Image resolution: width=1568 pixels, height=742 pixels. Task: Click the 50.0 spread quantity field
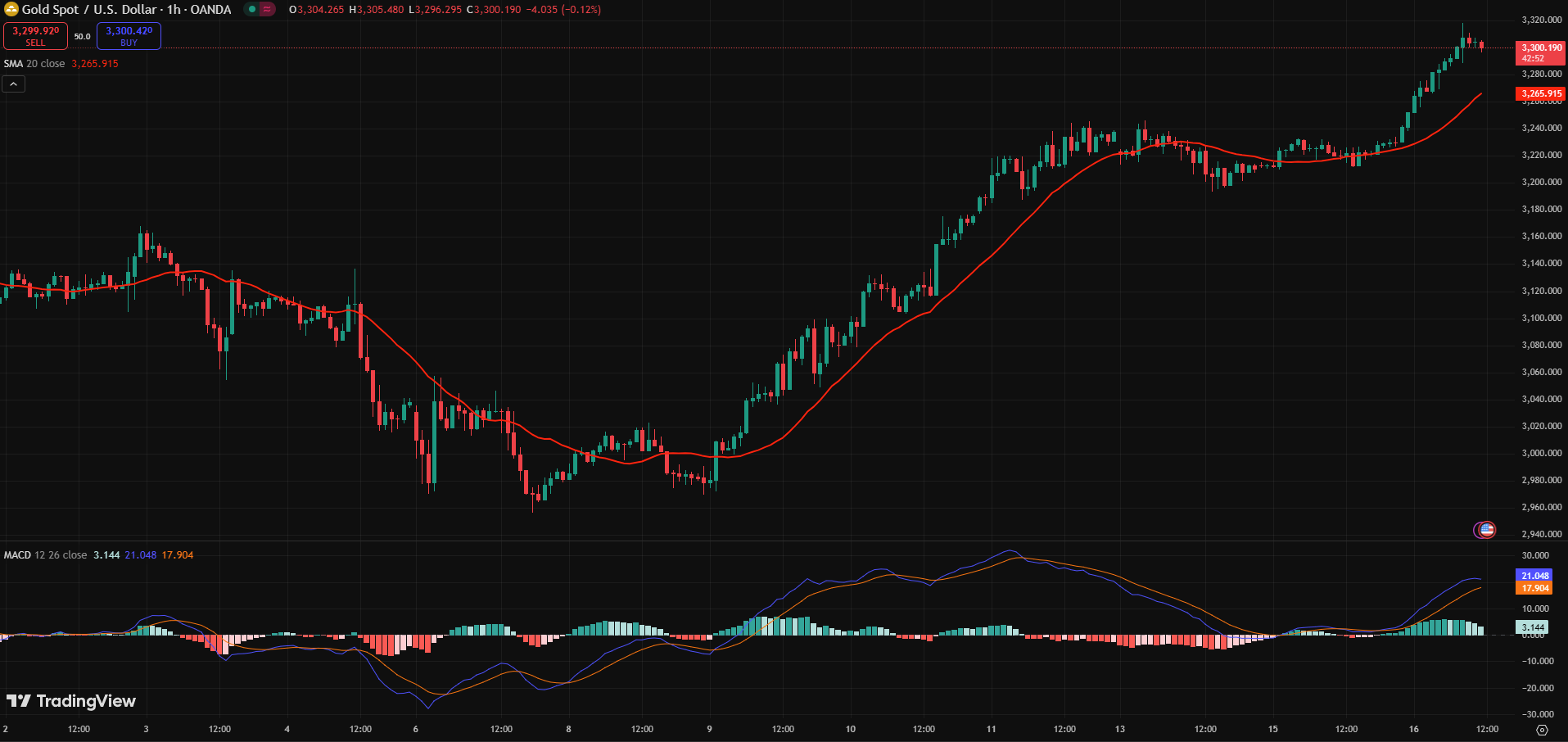[x=83, y=37]
